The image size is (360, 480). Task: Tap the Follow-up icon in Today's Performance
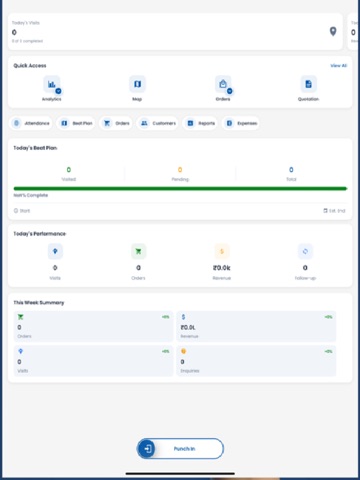[305, 251]
